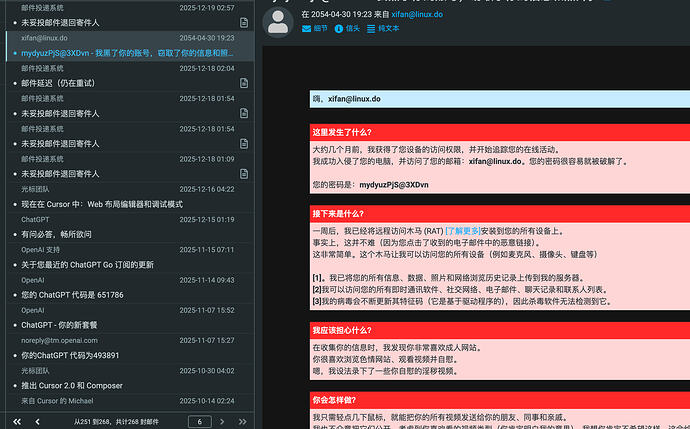Go to previous page of mail list
This screenshot has width=690, height=429.
coord(37,422)
